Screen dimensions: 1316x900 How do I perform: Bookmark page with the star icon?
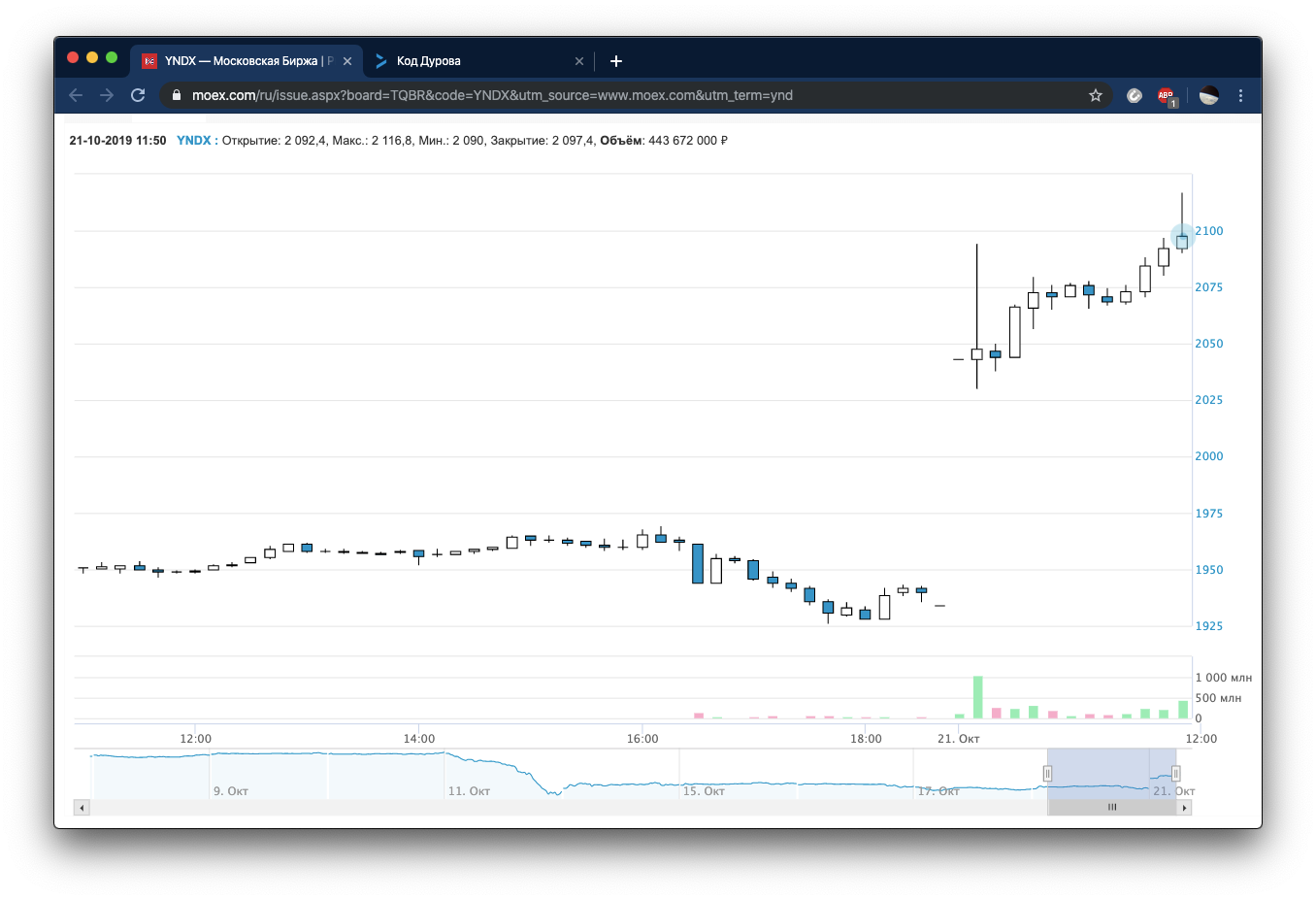click(1096, 95)
